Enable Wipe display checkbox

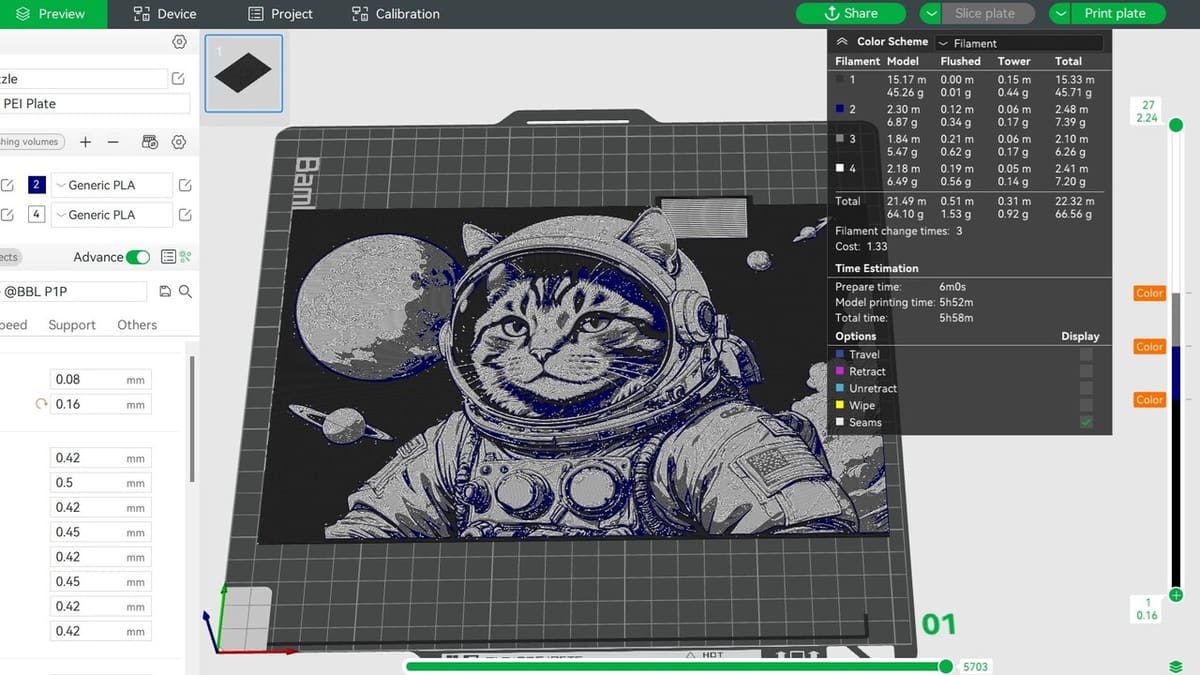[1086, 405]
